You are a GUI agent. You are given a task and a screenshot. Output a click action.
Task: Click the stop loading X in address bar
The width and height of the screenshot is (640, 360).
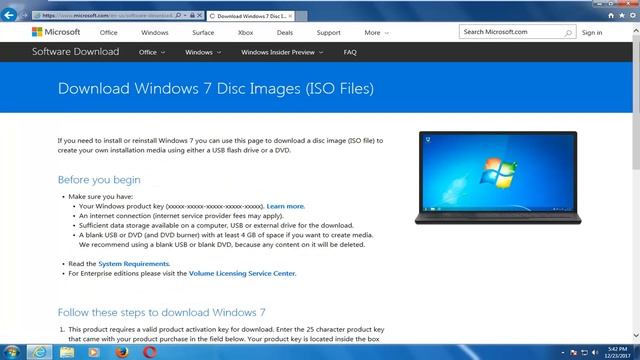[x=199, y=16]
